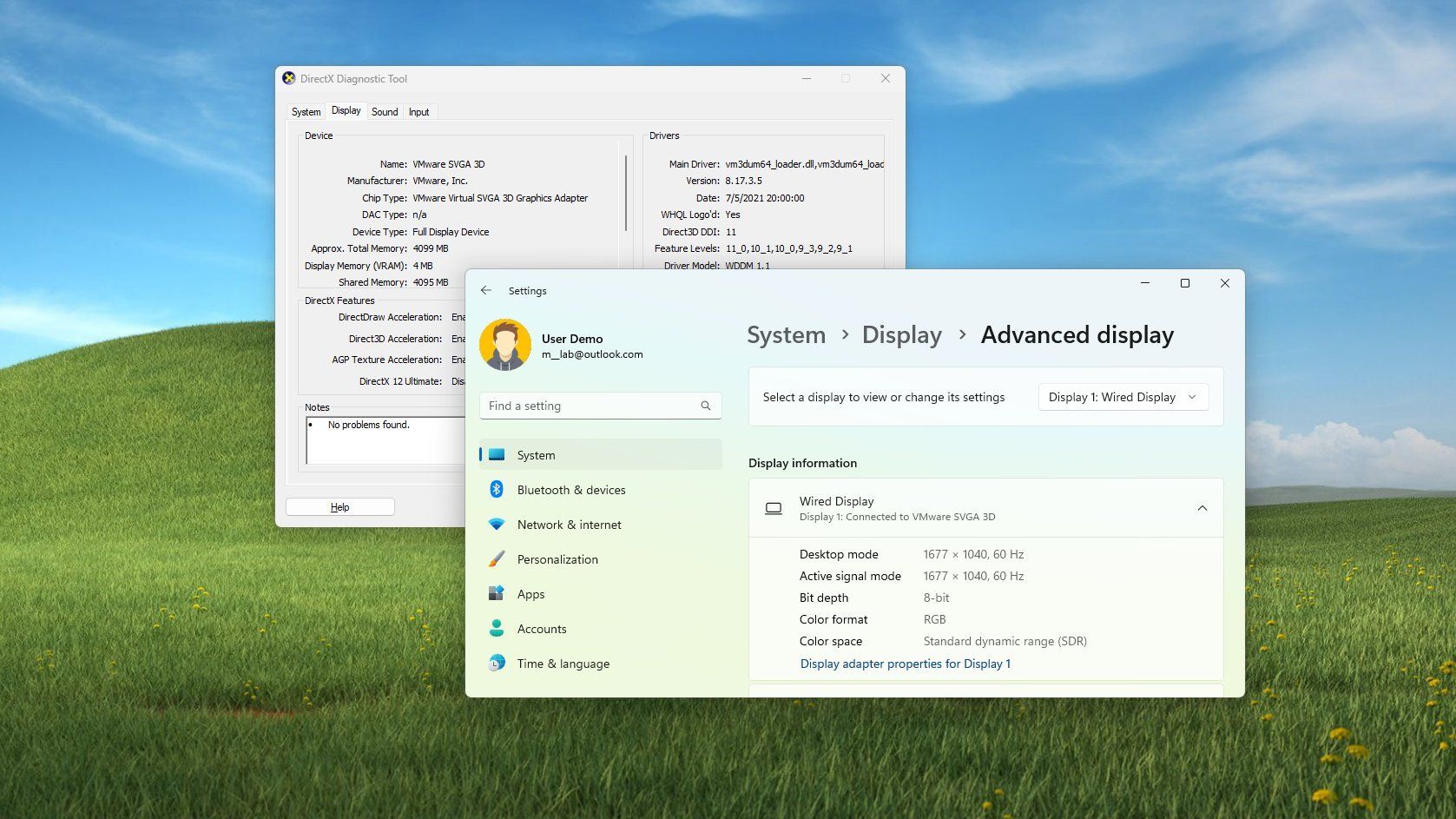The image size is (1456, 819).
Task: Collapse the Wired Display information section
Action: (1202, 508)
